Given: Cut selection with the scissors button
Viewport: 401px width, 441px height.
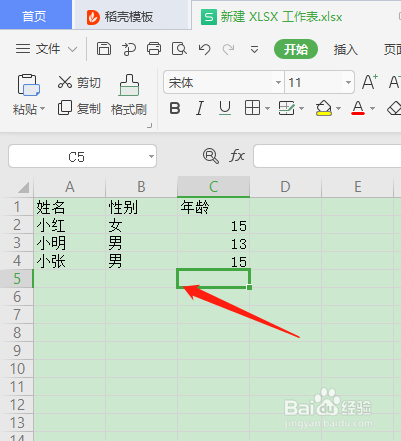Looking at the screenshot, I should click(79, 82).
